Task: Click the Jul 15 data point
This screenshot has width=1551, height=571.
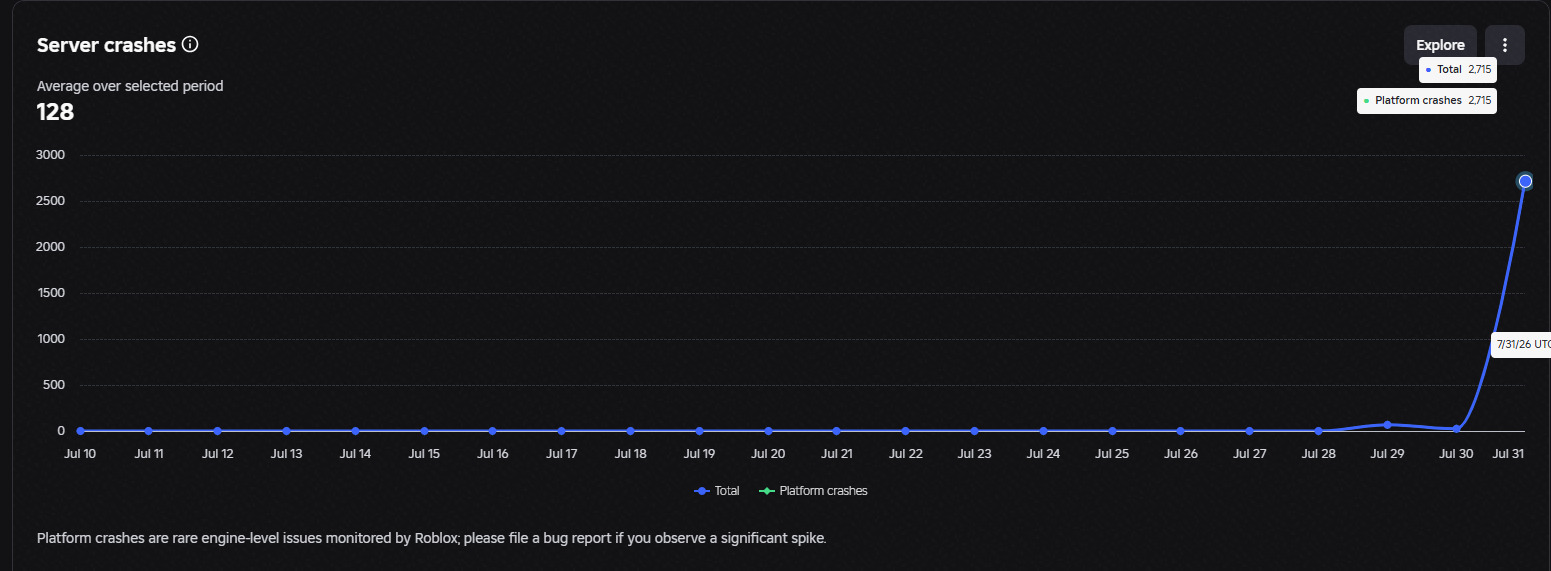Action: click(424, 431)
